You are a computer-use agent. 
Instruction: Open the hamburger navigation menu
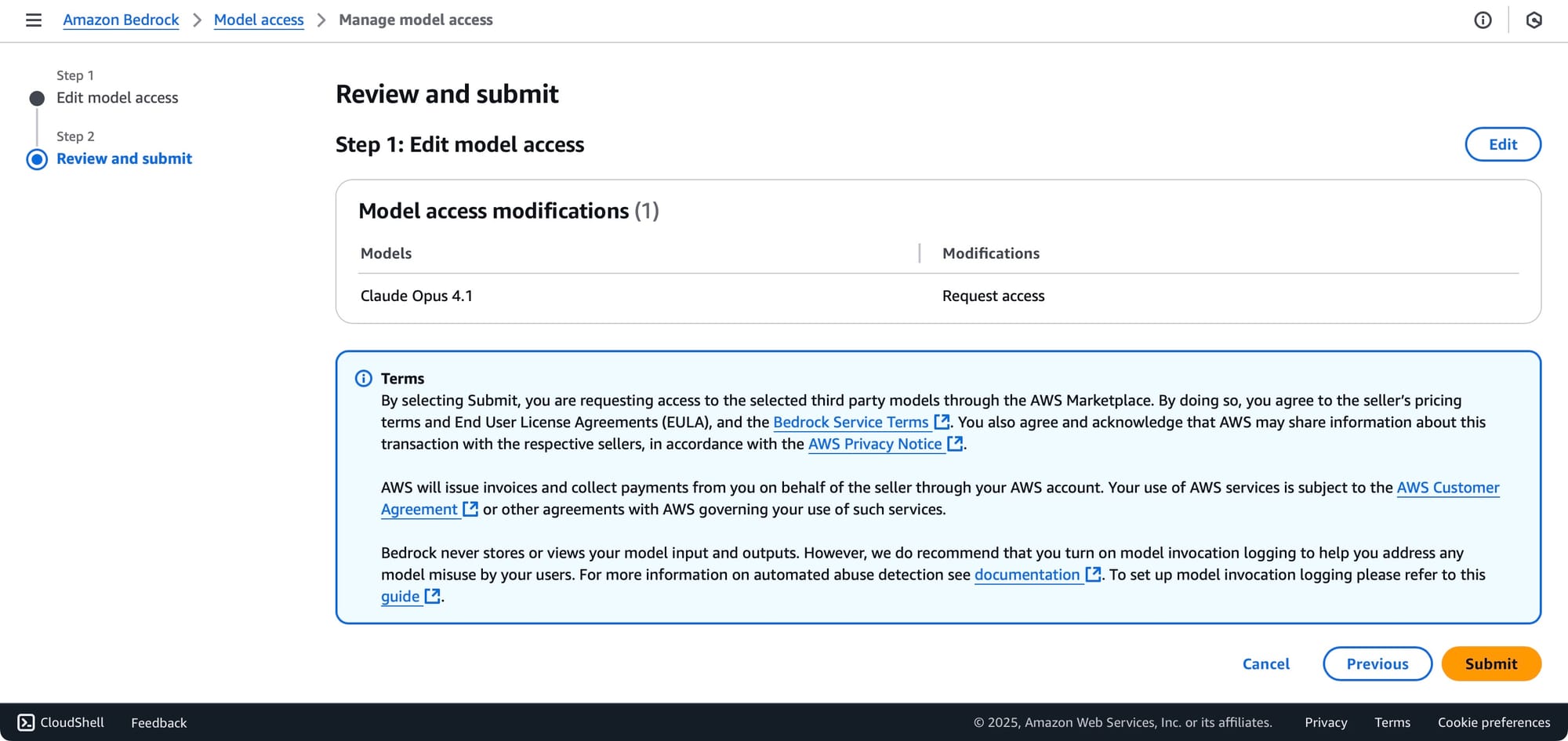click(x=34, y=20)
